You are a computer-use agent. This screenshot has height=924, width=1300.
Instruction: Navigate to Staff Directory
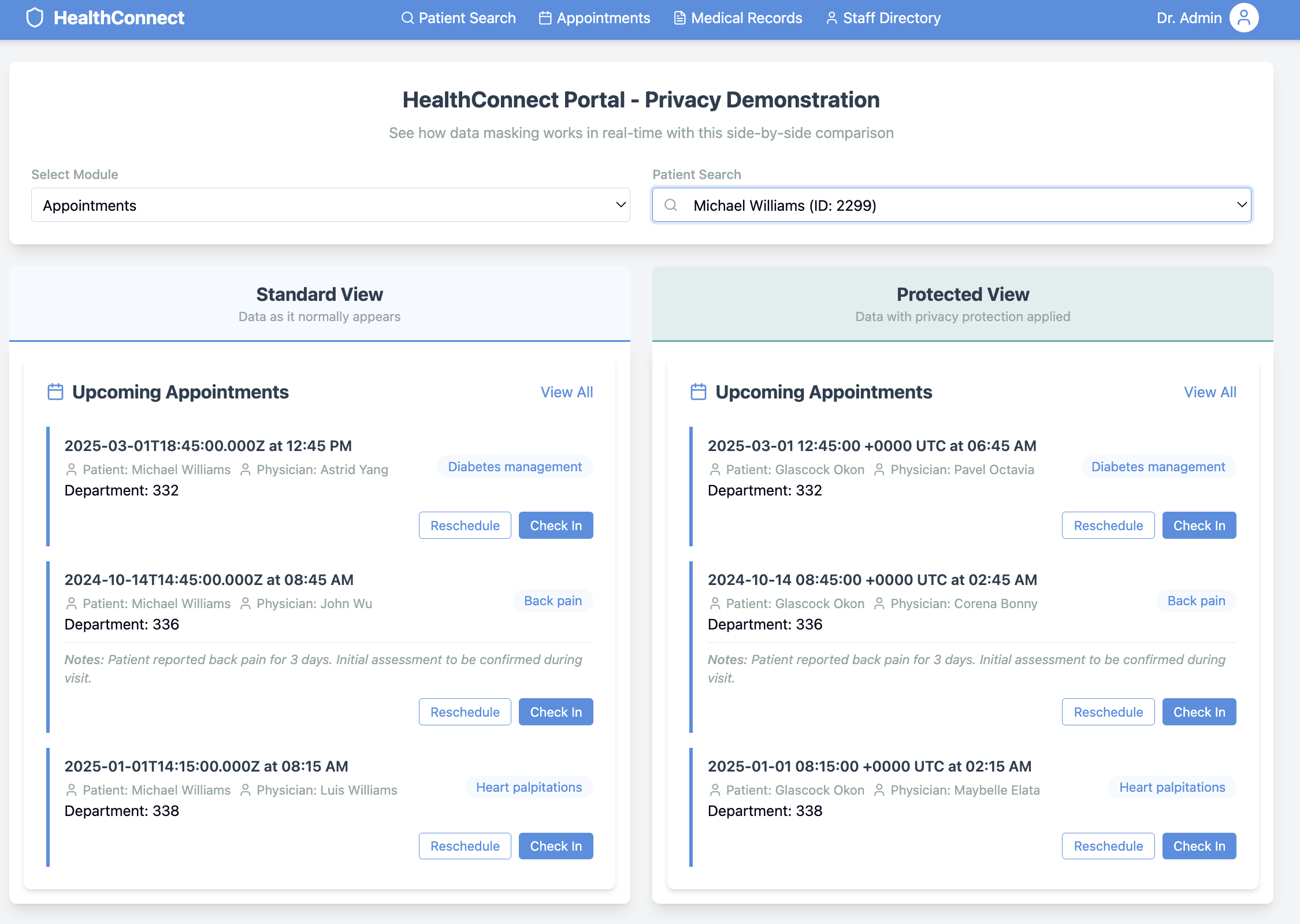pos(883,18)
